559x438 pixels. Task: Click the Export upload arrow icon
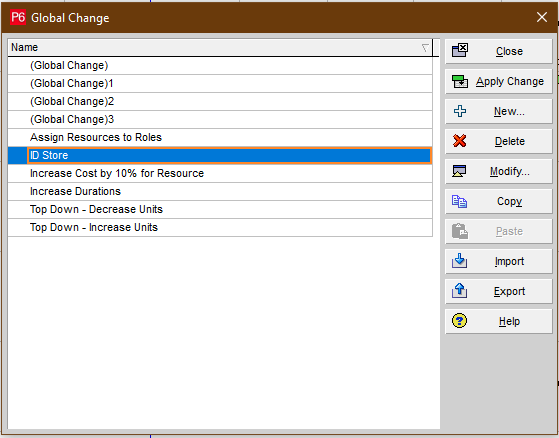460,291
